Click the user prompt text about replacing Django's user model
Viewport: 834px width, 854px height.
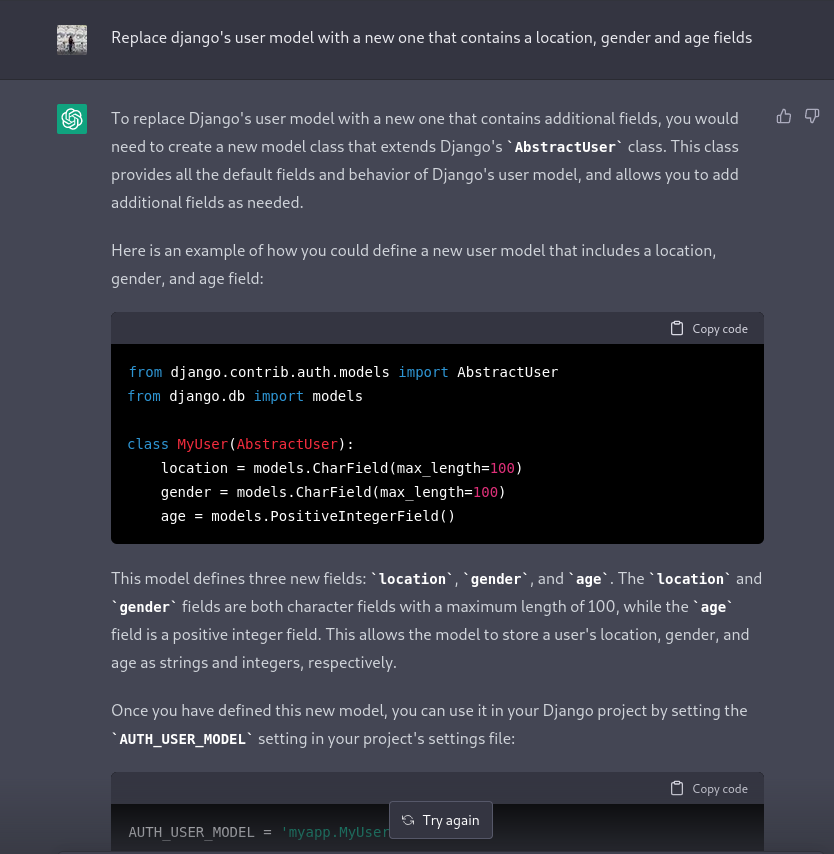tap(431, 38)
